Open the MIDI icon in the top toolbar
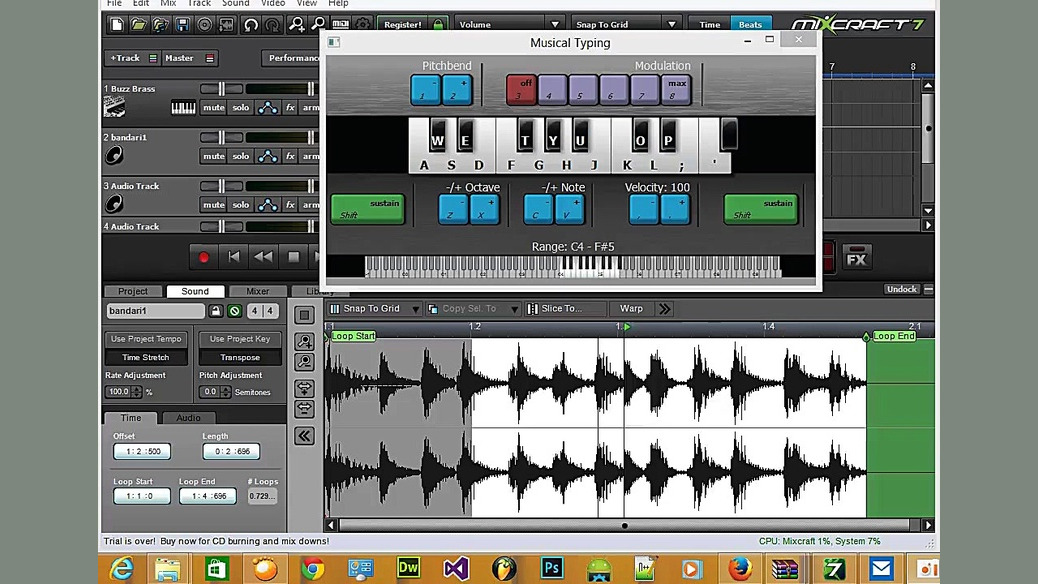The image size is (1038, 584). (341, 24)
